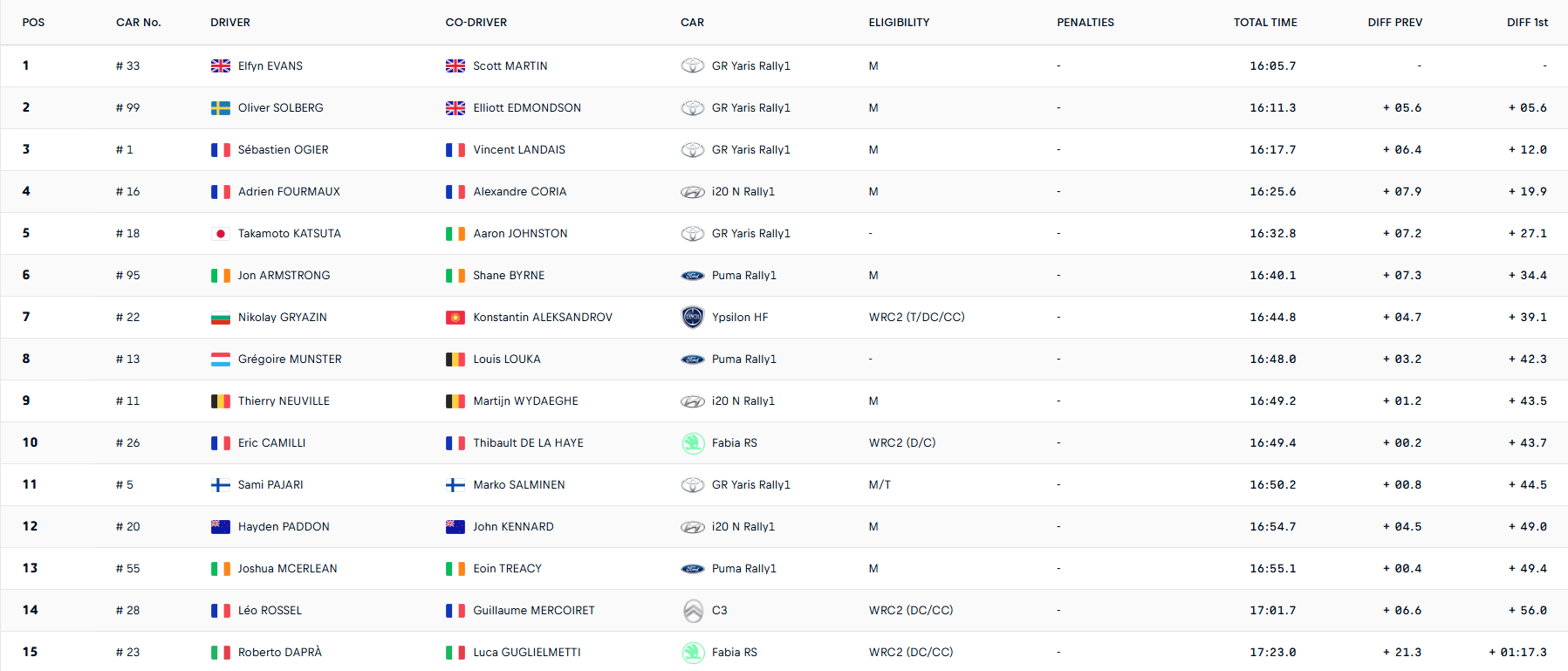
Task: Click driver name Roberto DAPRÀ
Action: click(279, 653)
